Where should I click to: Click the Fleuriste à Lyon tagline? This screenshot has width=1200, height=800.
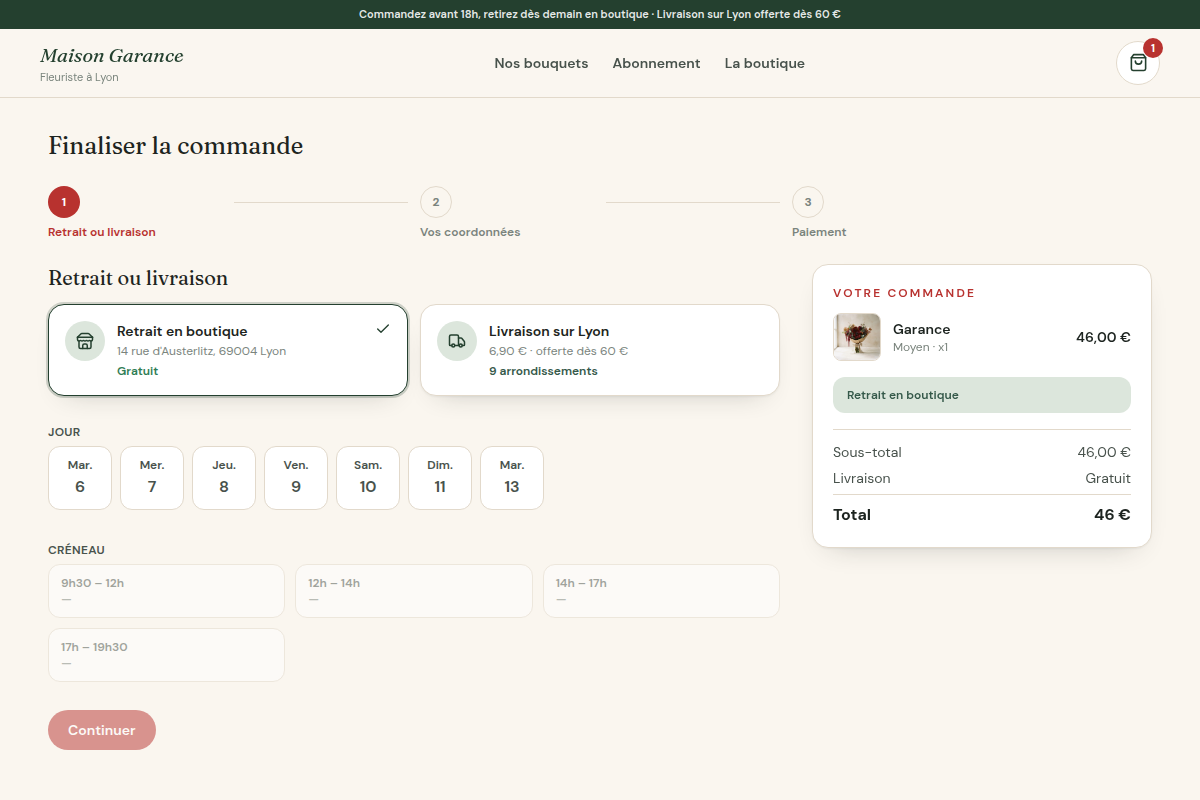(x=79, y=77)
